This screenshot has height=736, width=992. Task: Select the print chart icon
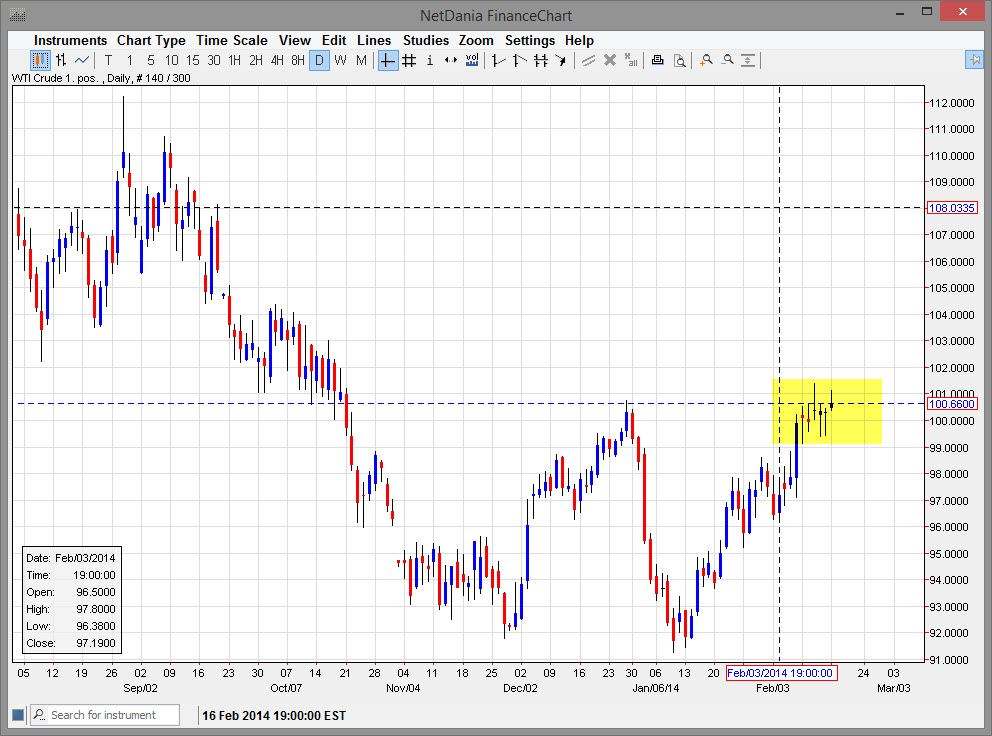[656, 61]
